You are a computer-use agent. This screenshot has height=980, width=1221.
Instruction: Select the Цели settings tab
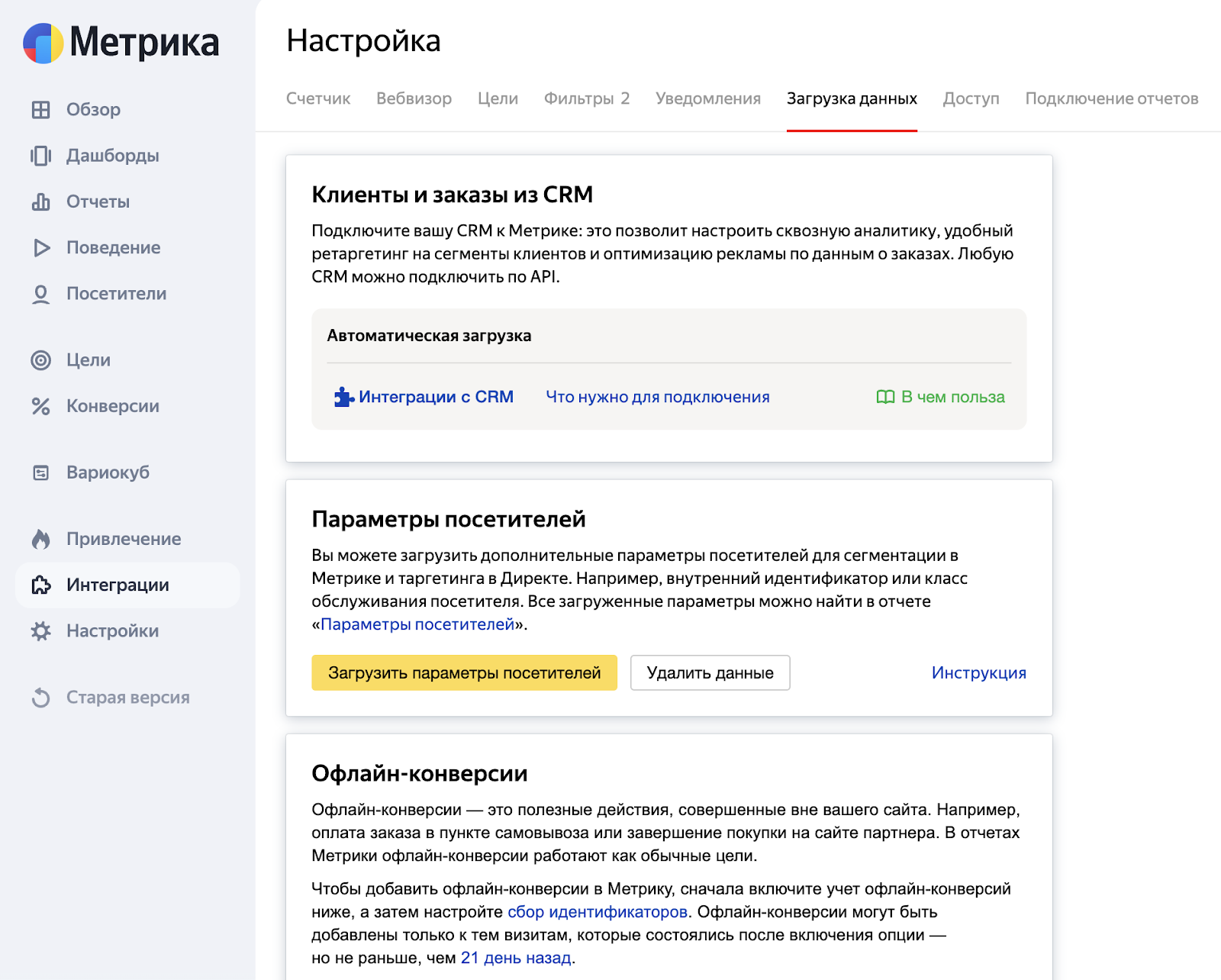(498, 98)
